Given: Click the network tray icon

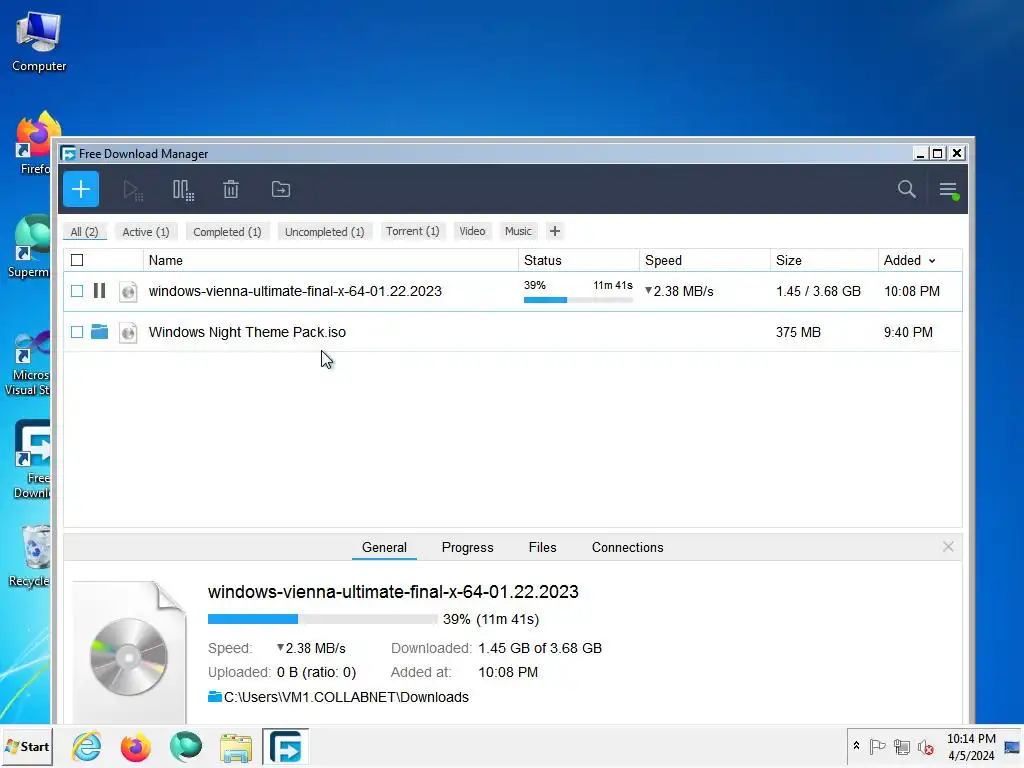Looking at the screenshot, I should [902, 747].
